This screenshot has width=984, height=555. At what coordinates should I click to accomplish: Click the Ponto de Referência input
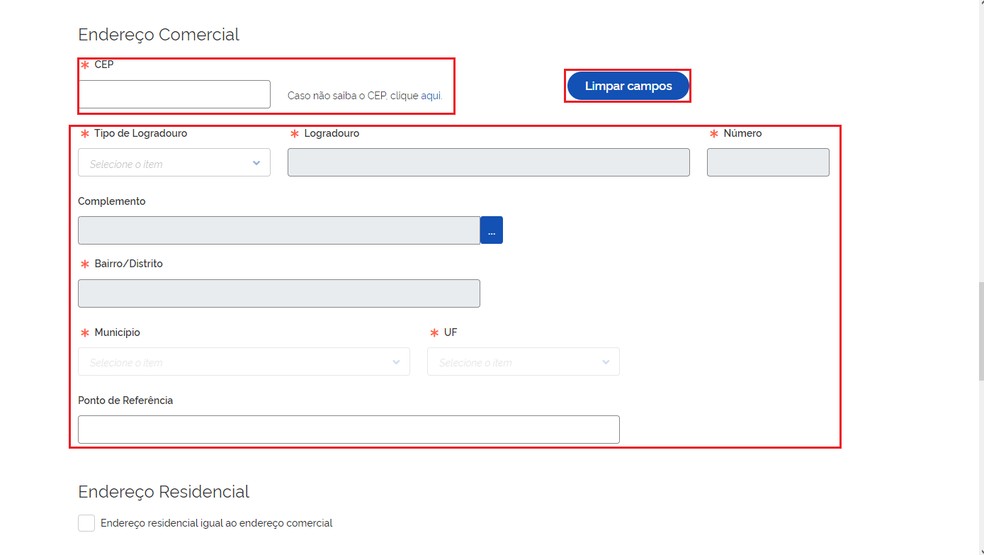pyautogui.click(x=348, y=429)
